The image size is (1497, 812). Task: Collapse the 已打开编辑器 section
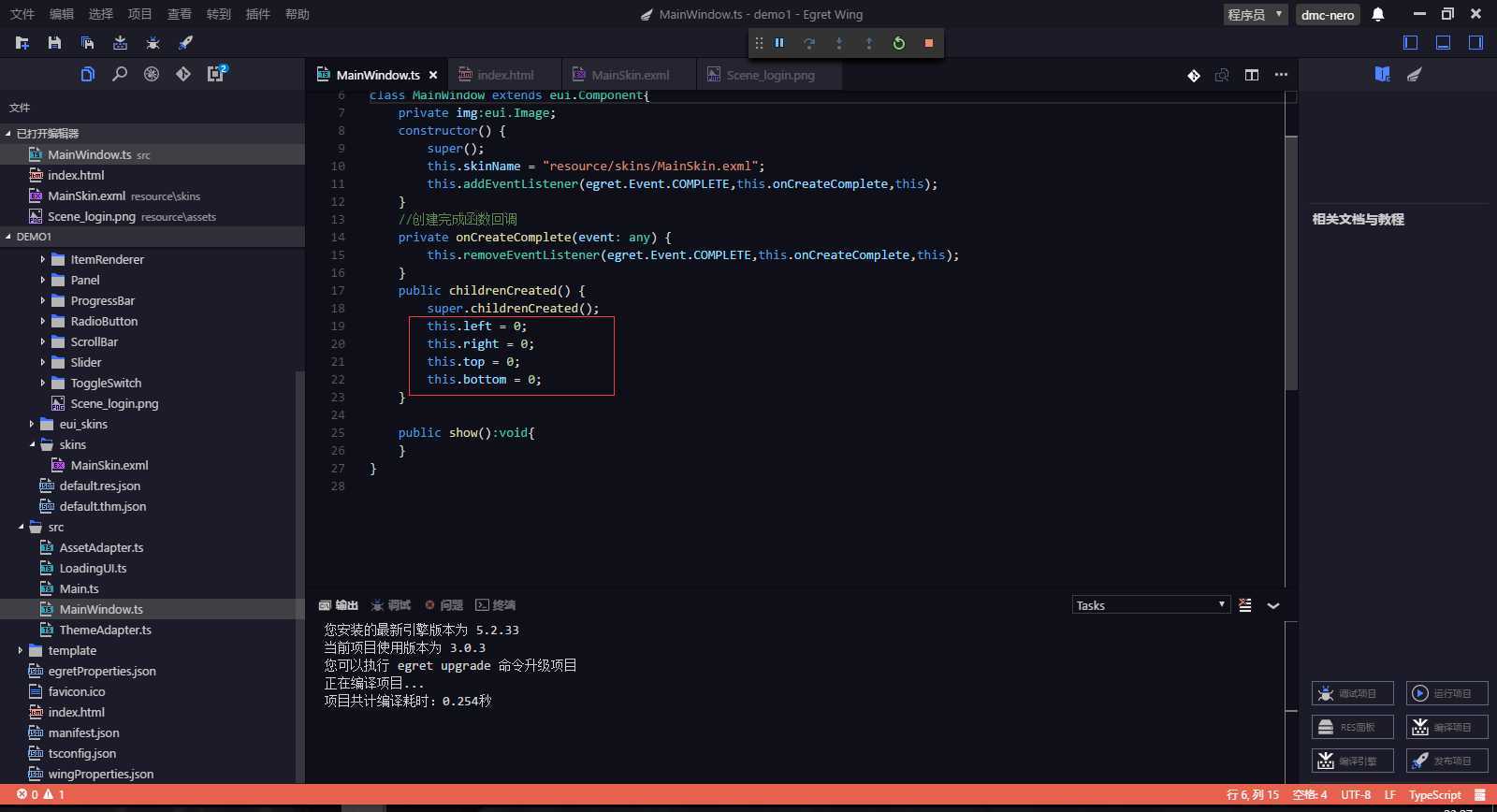point(153,134)
